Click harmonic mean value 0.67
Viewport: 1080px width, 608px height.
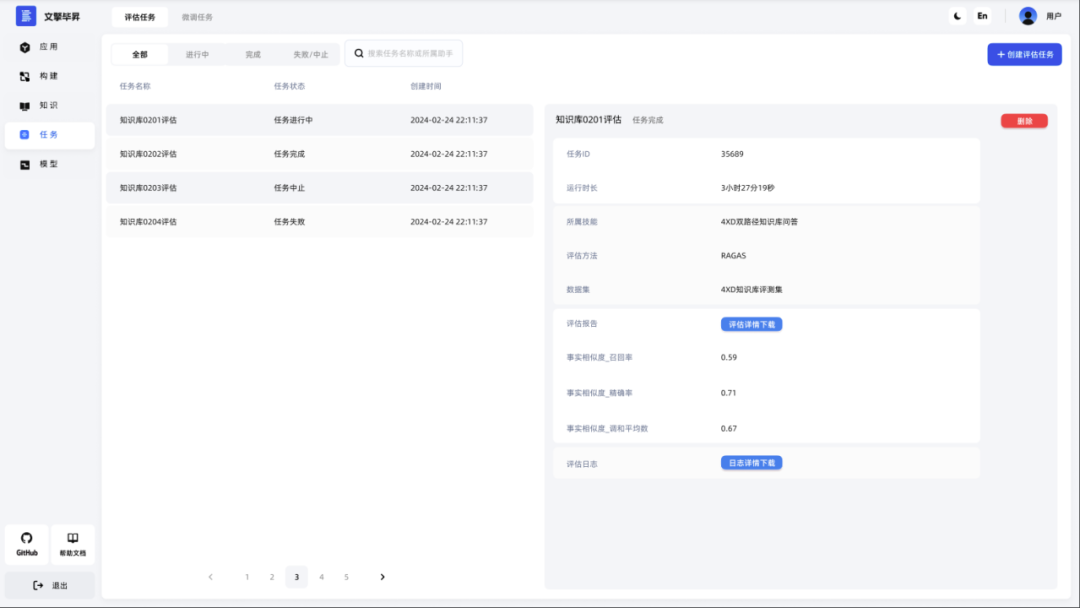coord(729,428)
